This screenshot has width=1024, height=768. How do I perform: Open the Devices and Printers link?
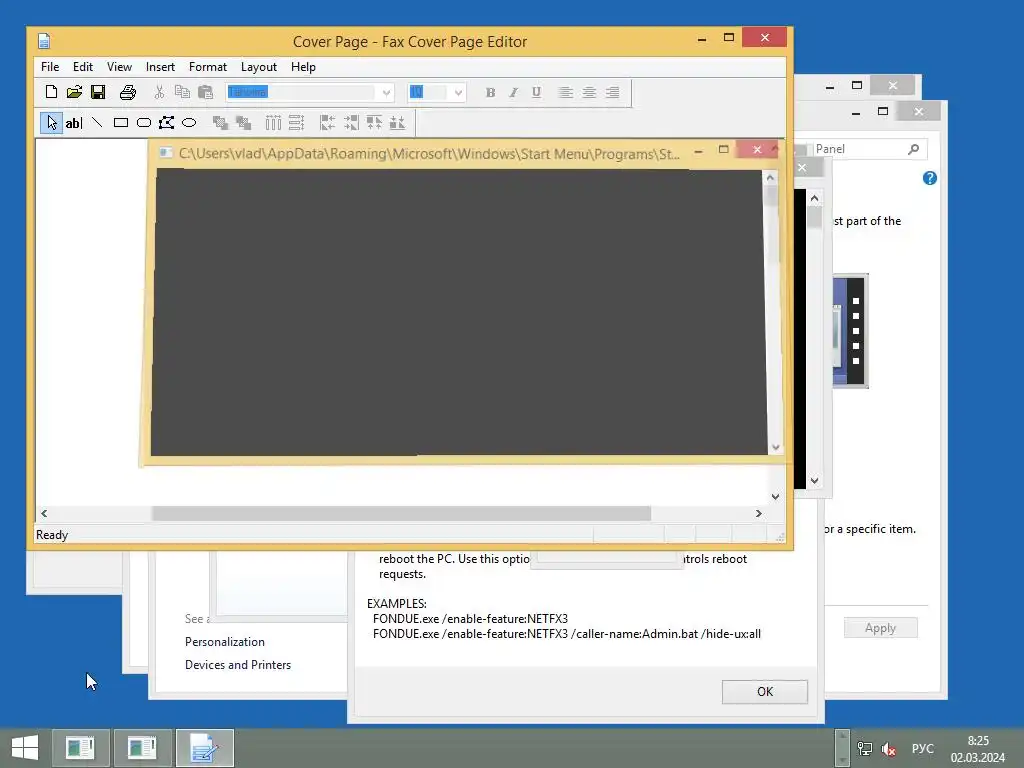pos(238,664)
